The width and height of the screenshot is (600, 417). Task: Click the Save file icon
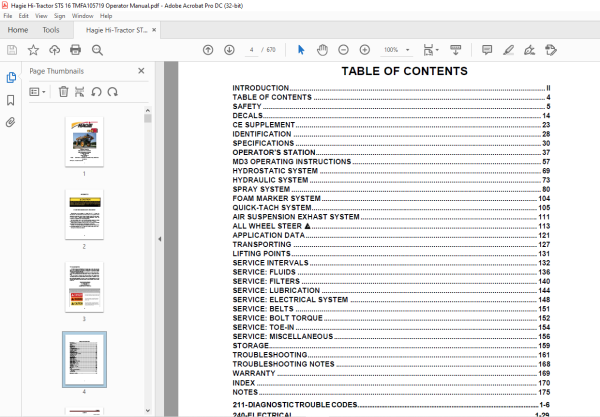pos(12,50)
